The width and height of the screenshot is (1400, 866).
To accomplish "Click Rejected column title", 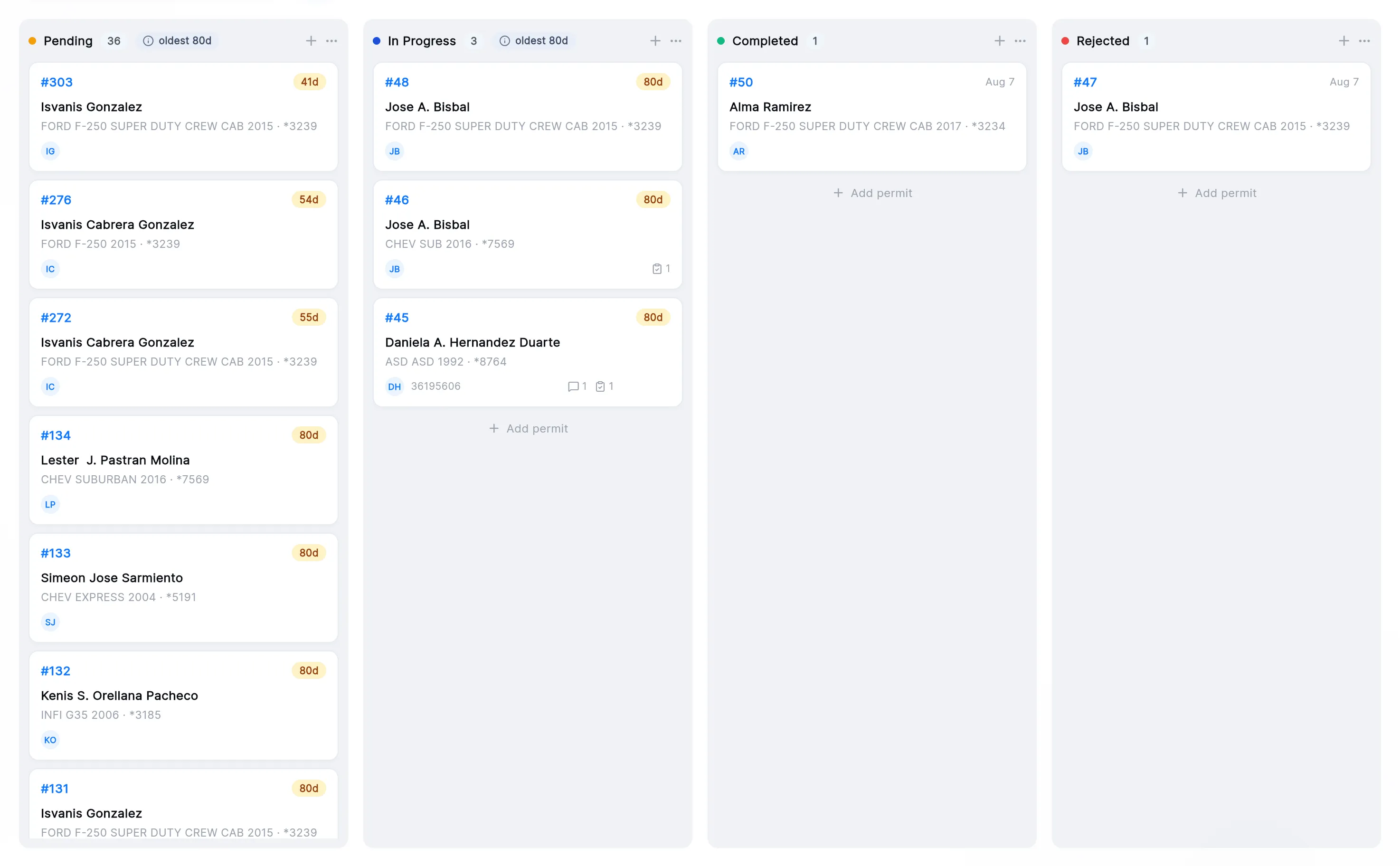I will [x=1103, y=41].
